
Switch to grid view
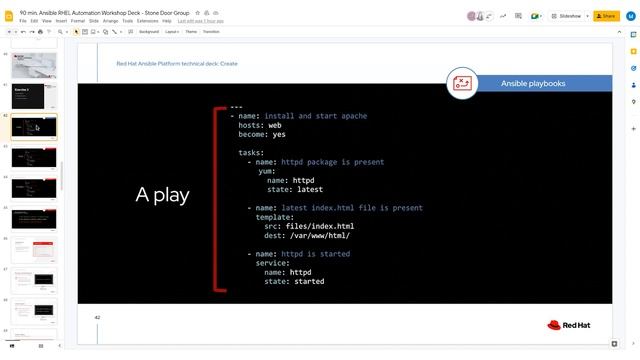[41, 346]
